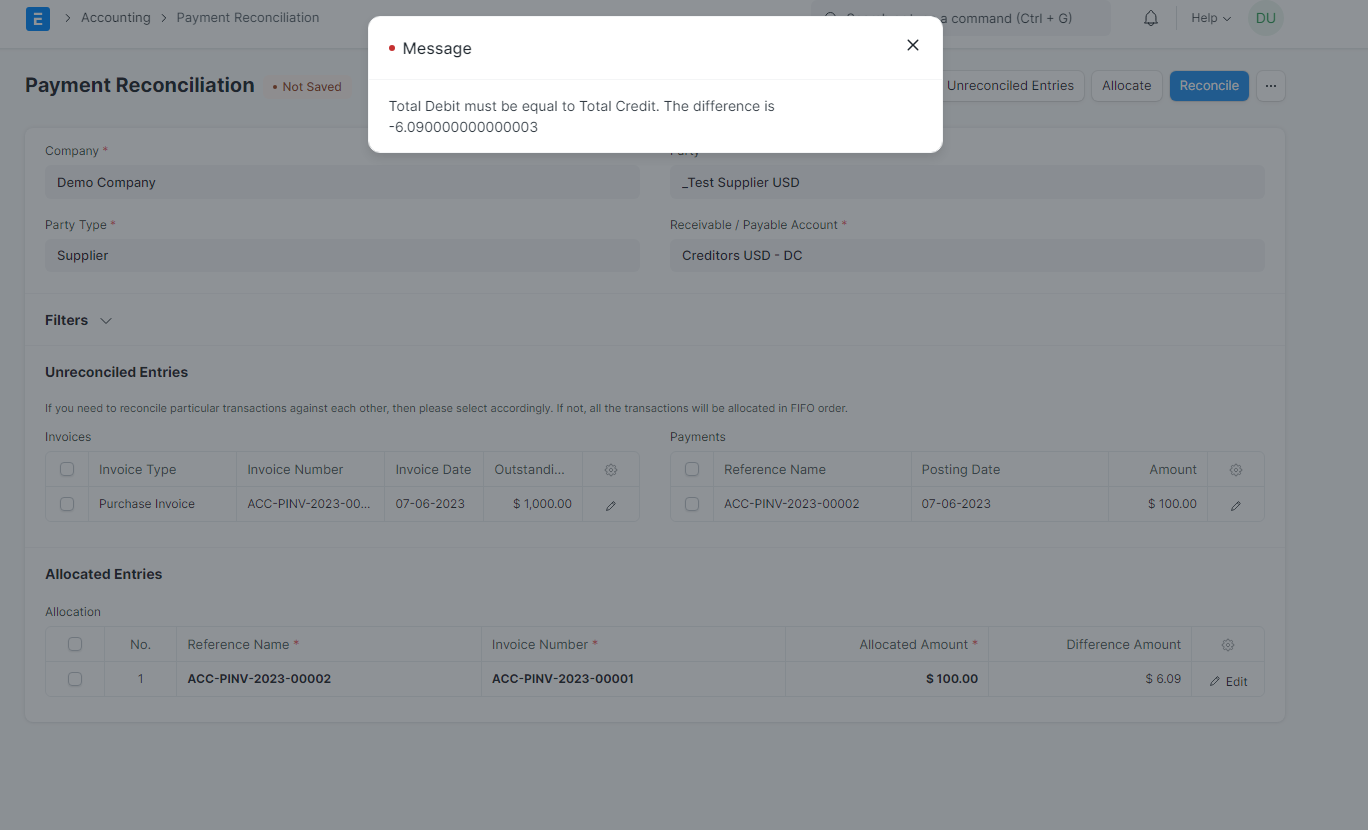
Task: Open column settings for the Allocation table
Action: [1227, 644]
